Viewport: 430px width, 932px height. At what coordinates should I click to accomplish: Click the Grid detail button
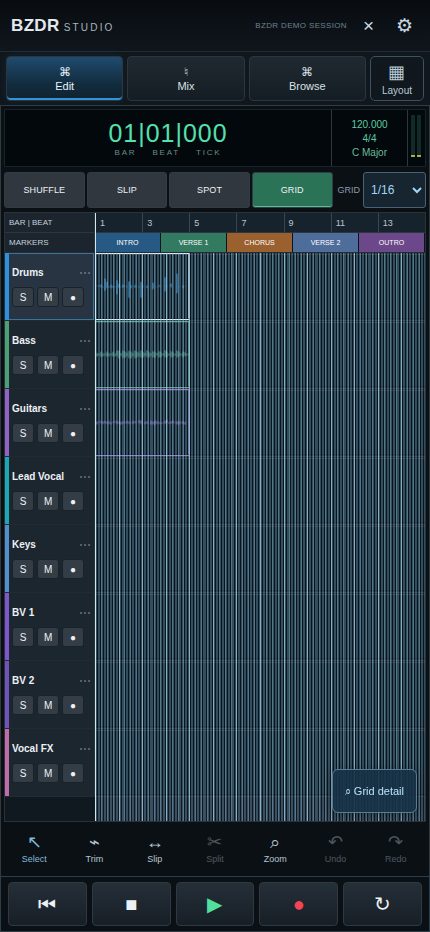[374, 791]
